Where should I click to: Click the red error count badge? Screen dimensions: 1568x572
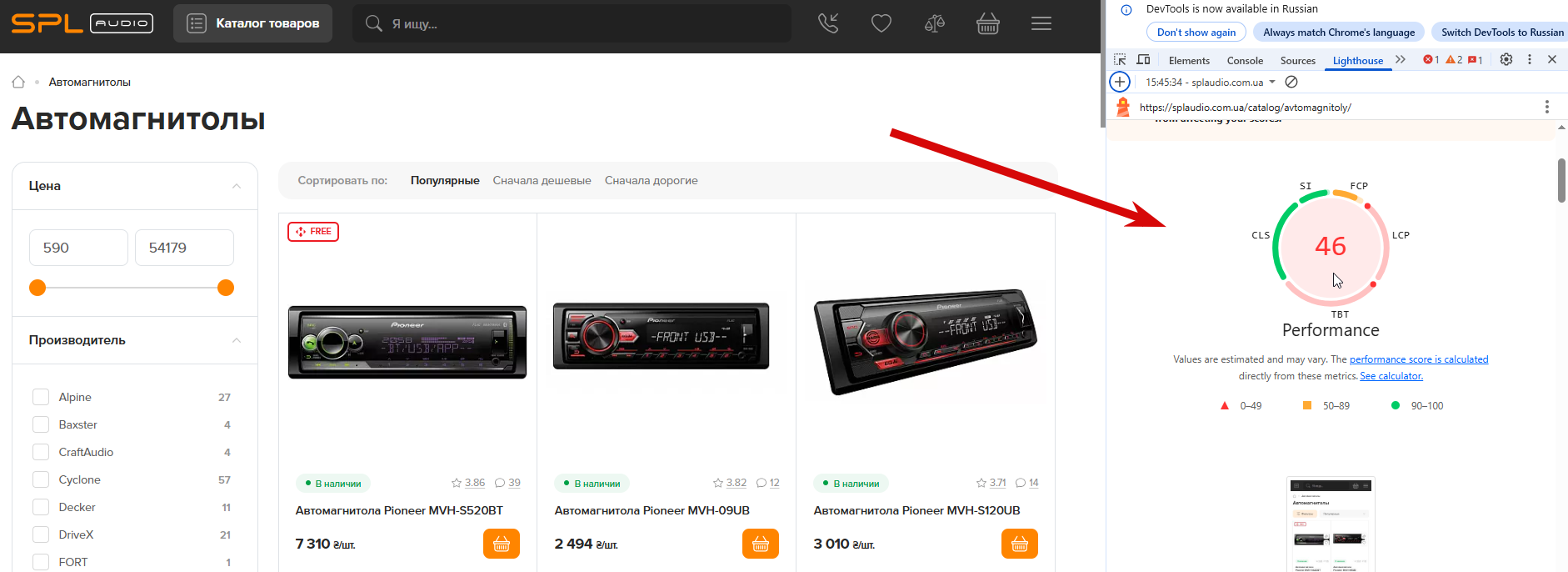click(x=1431, y=60)
